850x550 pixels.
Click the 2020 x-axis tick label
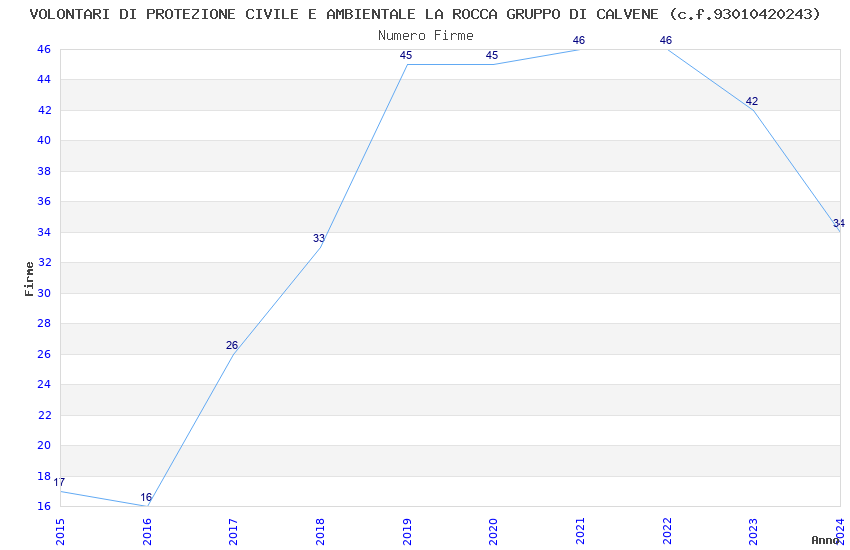493,532
